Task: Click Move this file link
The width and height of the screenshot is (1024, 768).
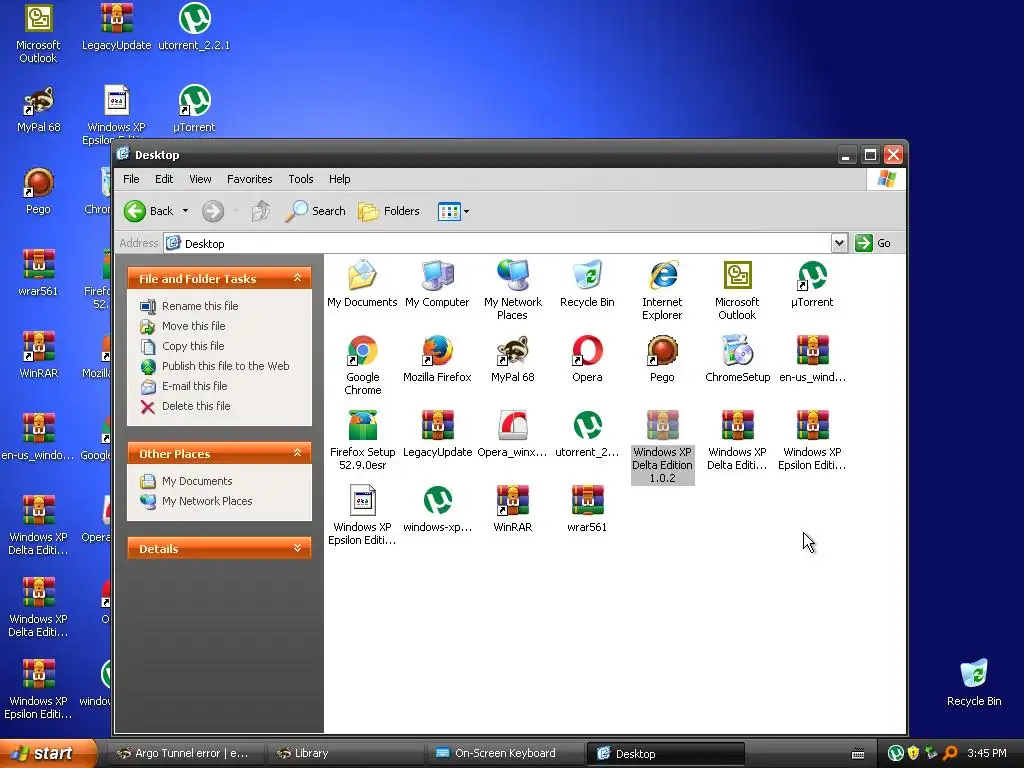Action: [193, 326]
